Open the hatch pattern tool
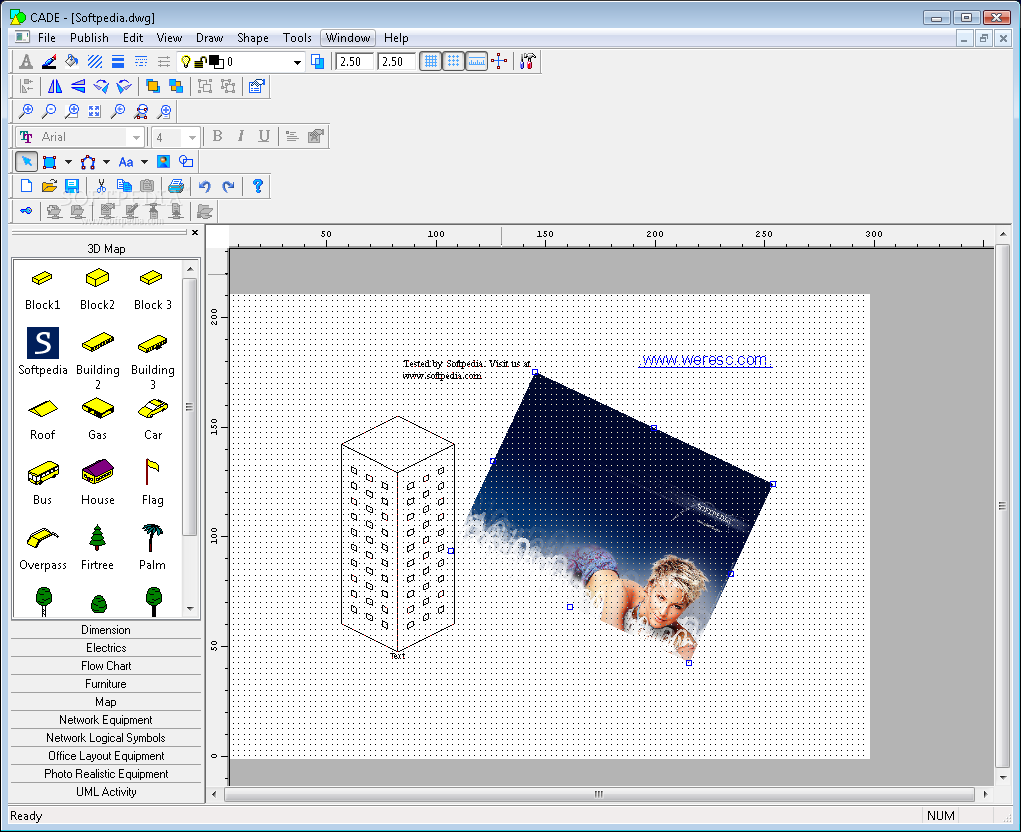The width and height of the screenshot is (1021, 832). pyautogui.click(x=95, y=62)
